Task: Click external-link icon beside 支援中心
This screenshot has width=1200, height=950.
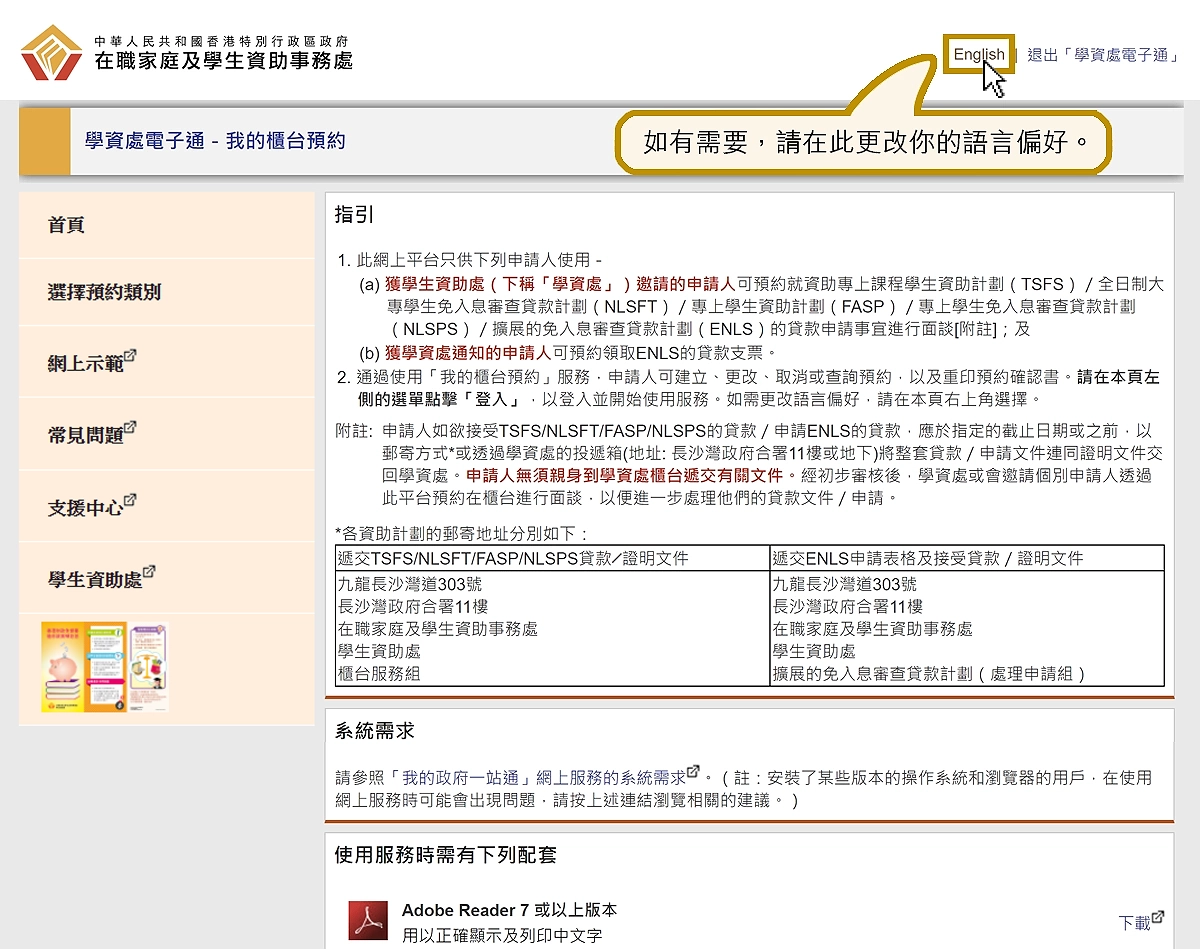Action: click(130, 500)
